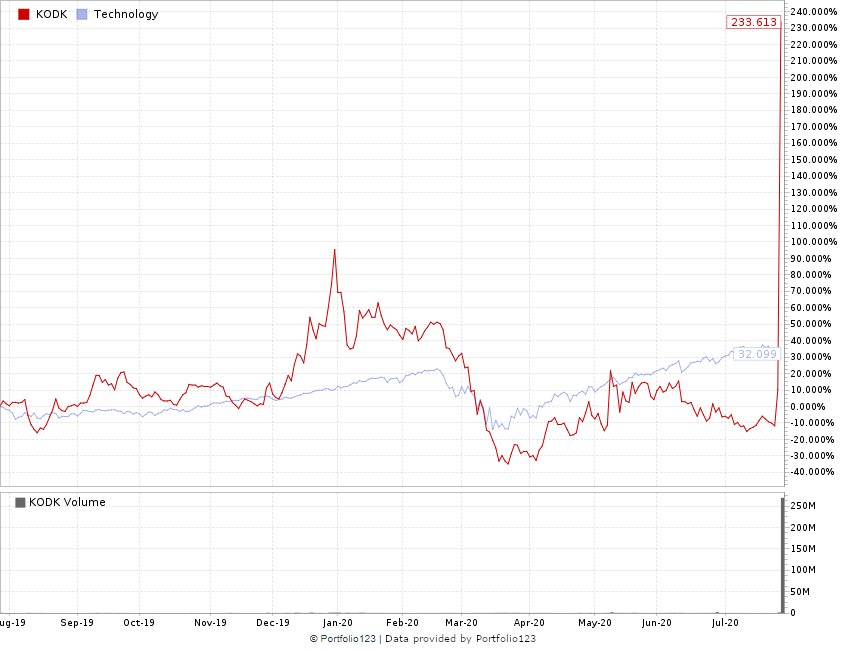Click the 150.000% axis label
Screen dimensions: 845x650
[x=814, y=160]
